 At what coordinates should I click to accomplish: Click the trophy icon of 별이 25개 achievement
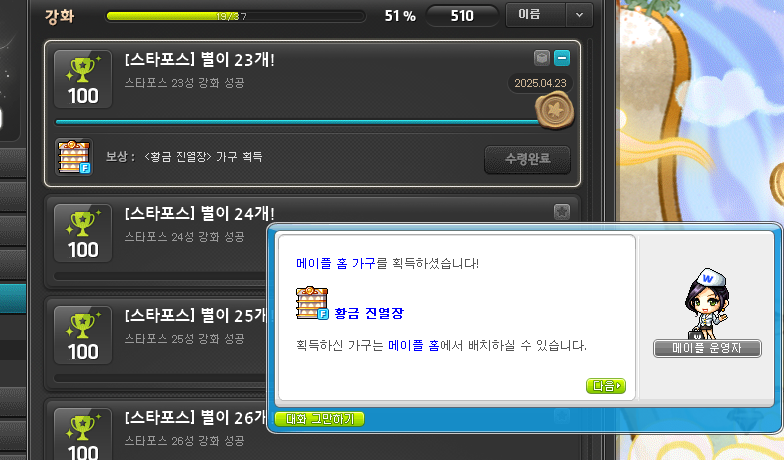[83, 336]
